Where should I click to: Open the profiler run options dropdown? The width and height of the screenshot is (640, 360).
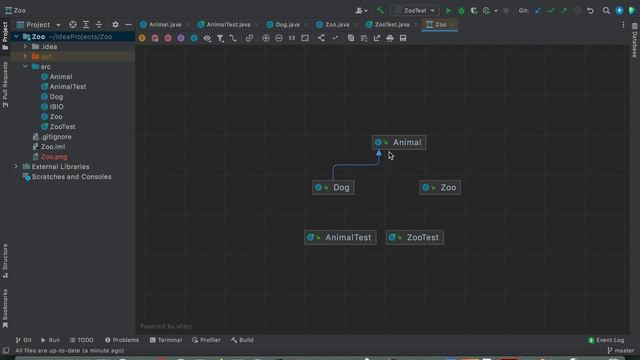pyautogui.click(x=496, y=11)
